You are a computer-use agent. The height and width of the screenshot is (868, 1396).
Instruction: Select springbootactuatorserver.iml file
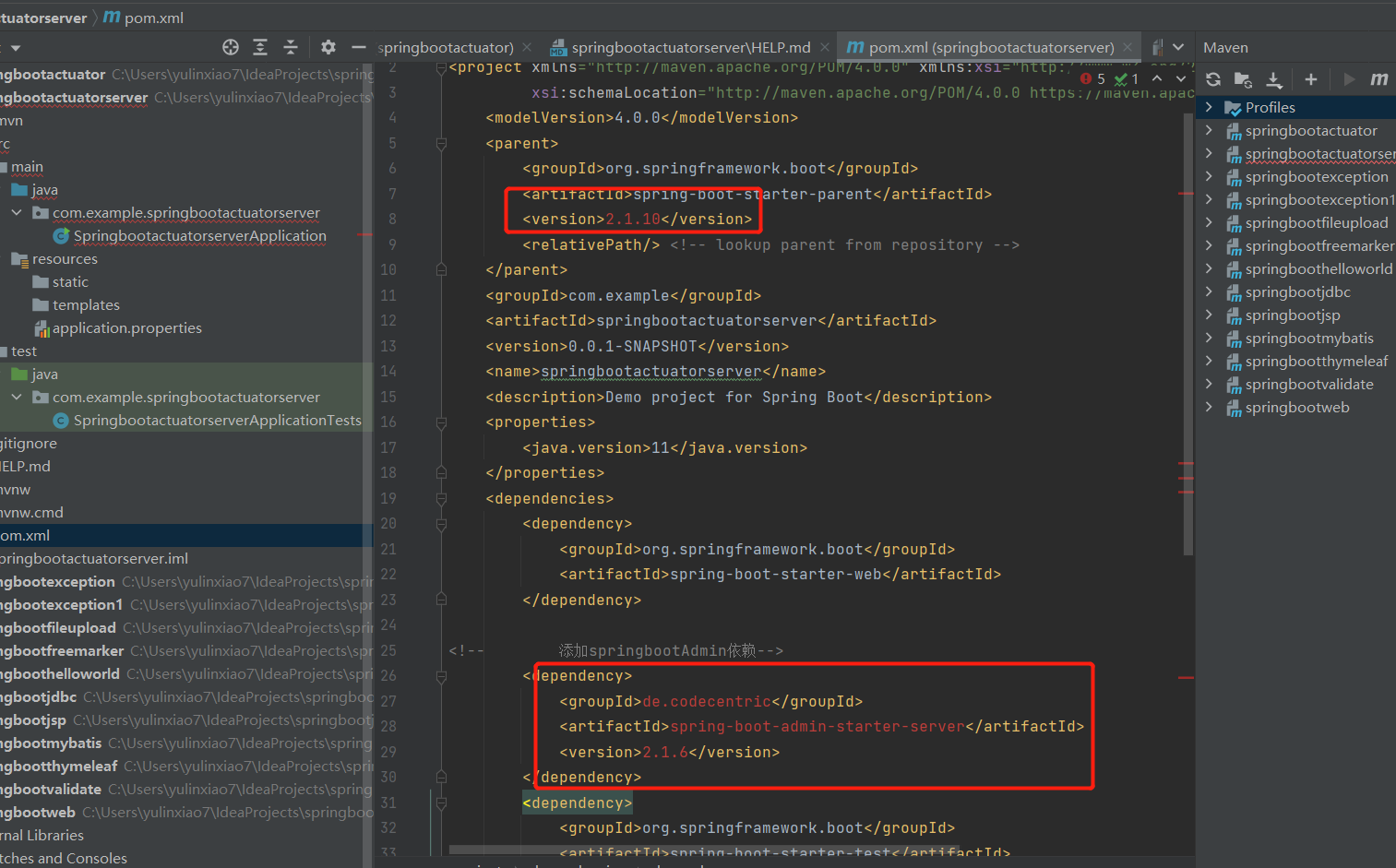pyautogui.click(x=94, y=558)
